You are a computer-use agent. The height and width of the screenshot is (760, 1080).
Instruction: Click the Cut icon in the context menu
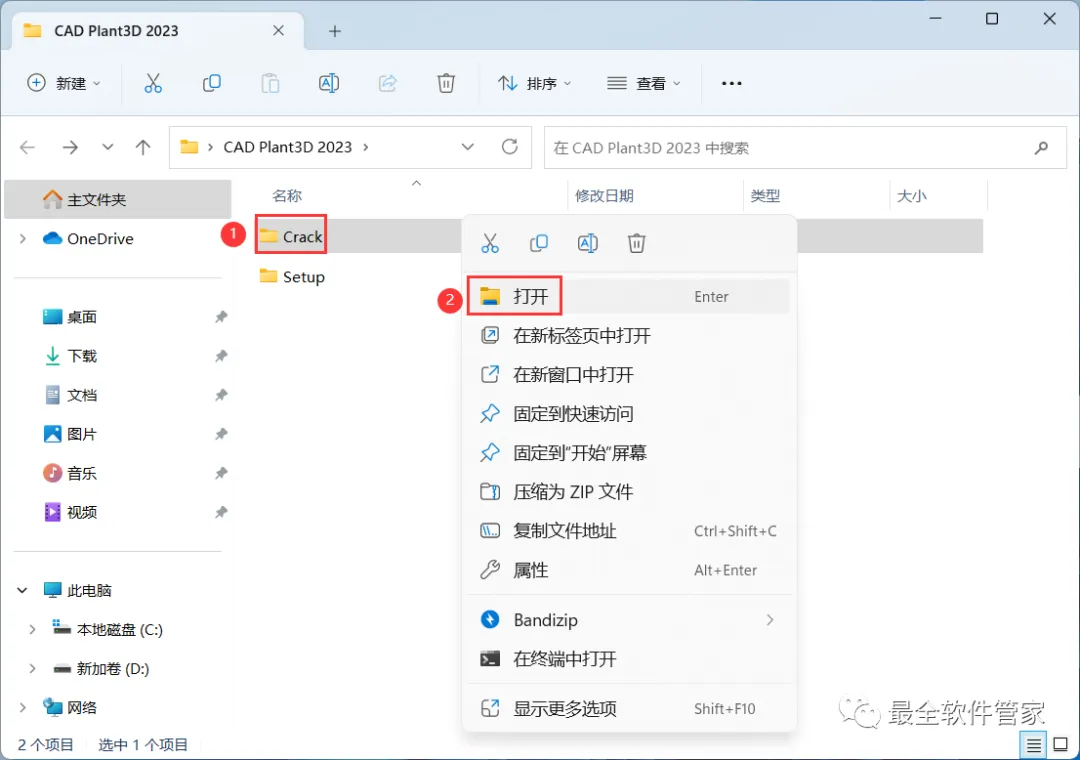coord(490,243)
